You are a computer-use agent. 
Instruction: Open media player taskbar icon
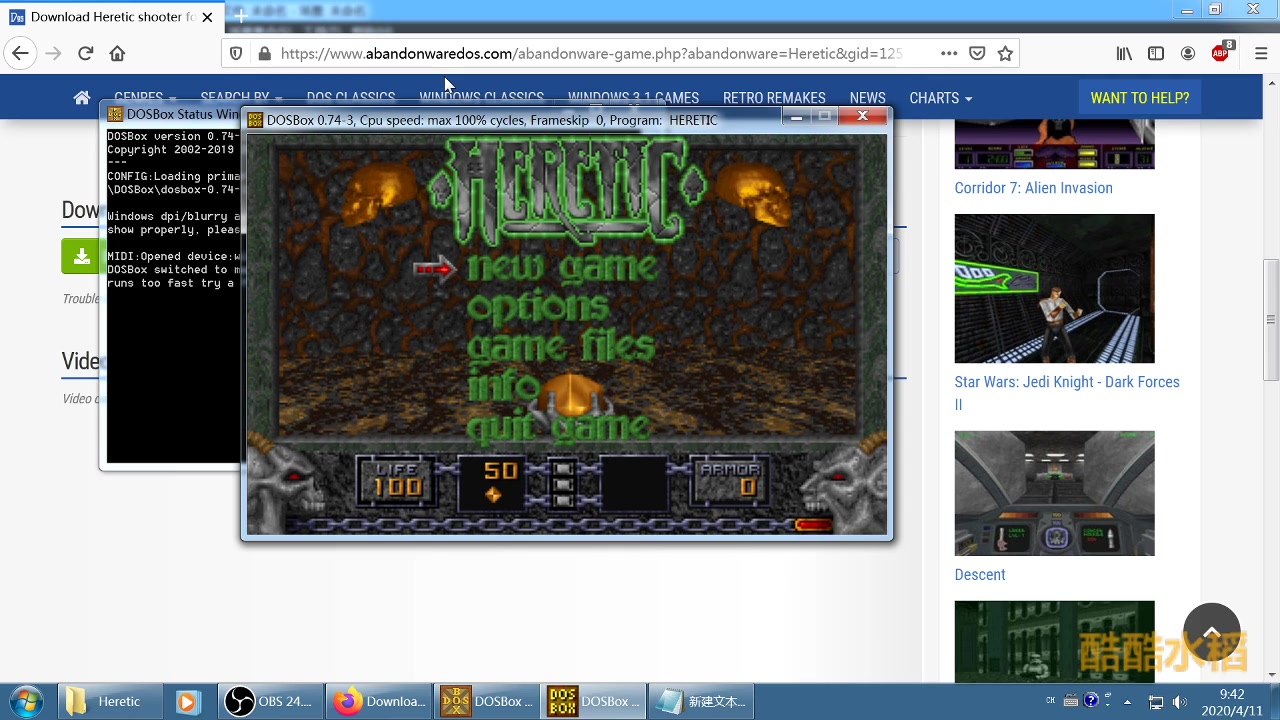tap(188, 701)
